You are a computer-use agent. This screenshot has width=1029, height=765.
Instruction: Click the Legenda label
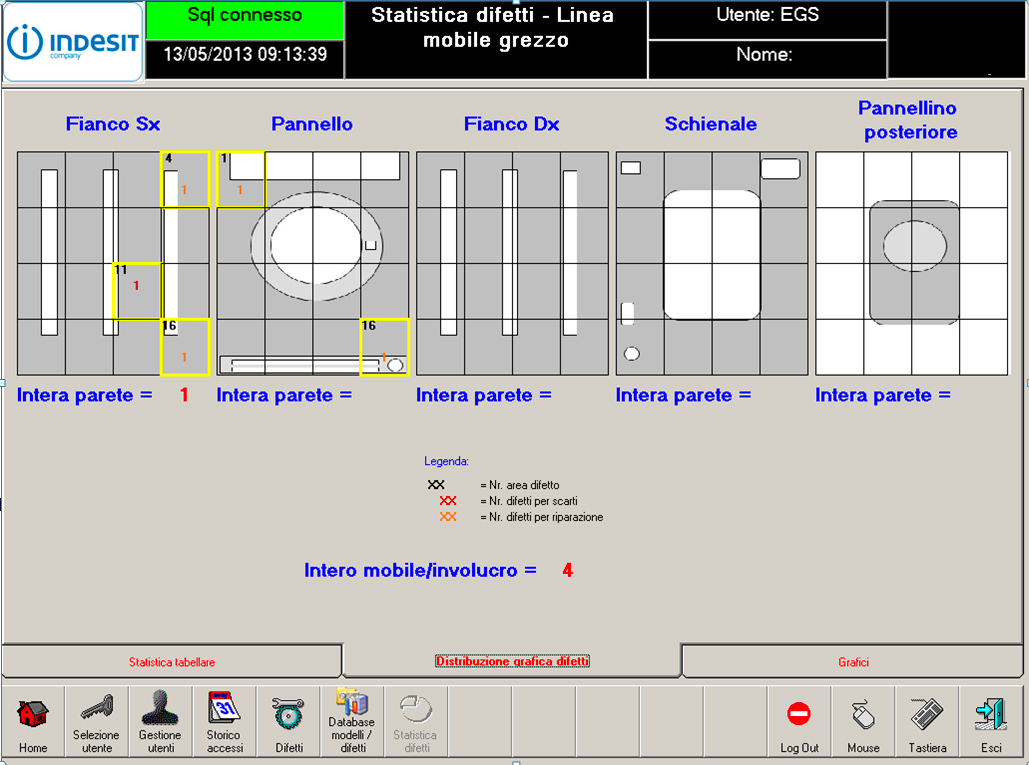(446, 461)
